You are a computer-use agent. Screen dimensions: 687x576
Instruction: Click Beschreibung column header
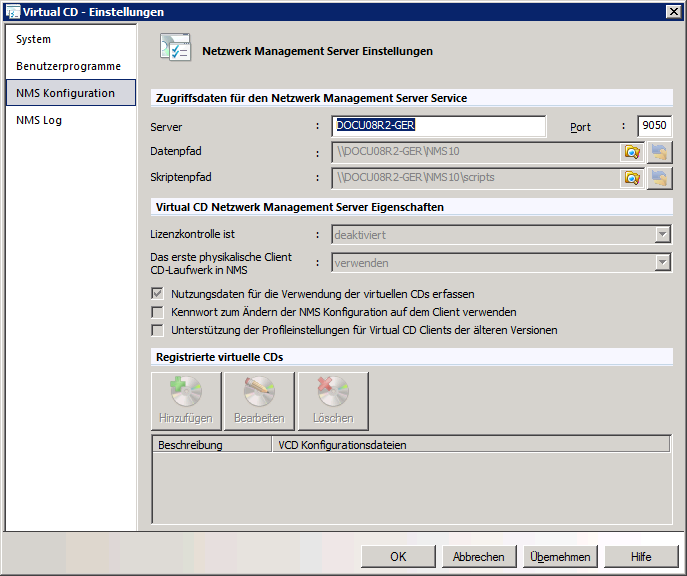pyautogui.click(x=212, y=445)
